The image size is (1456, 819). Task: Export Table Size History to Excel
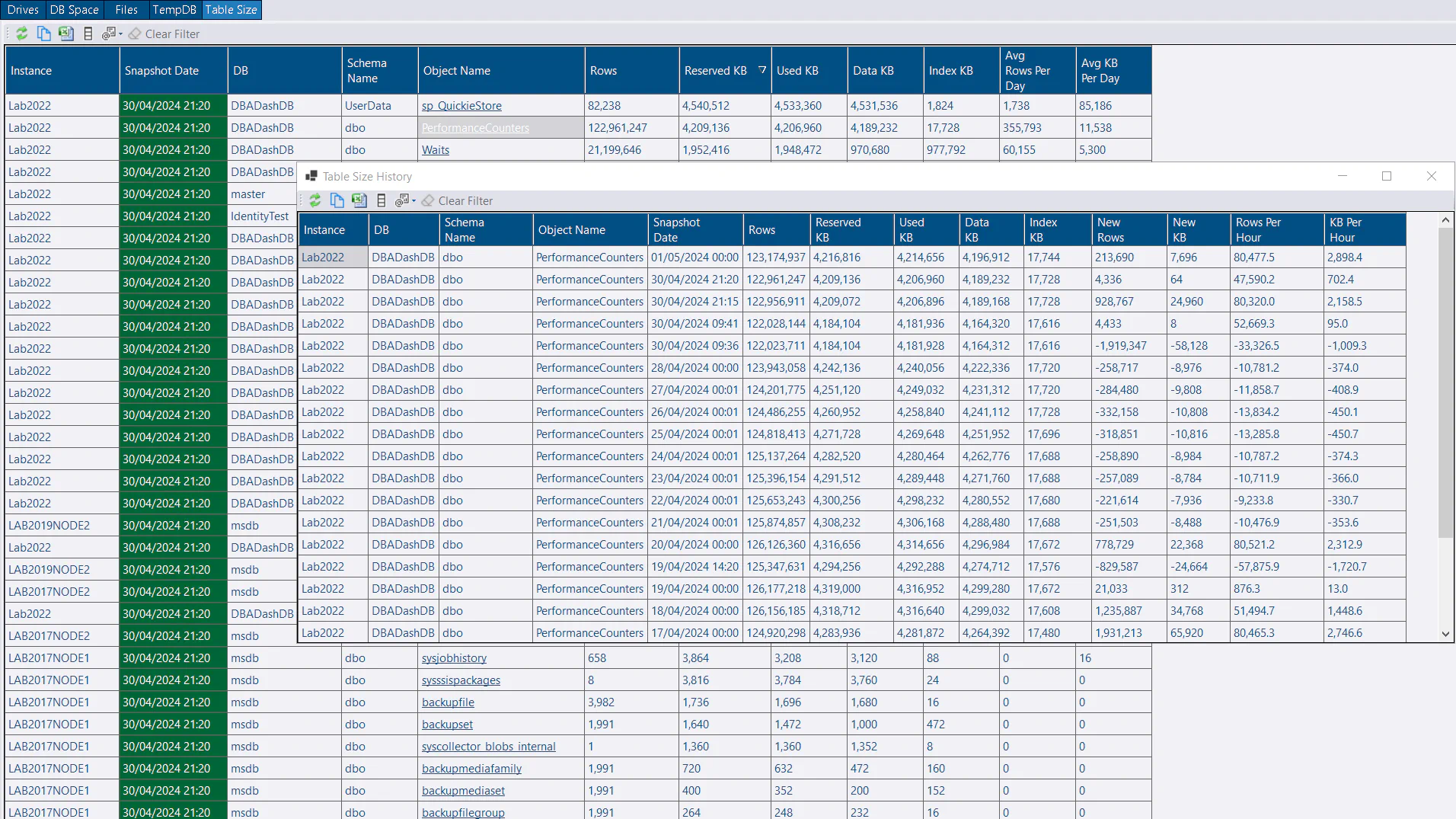coord(359,200)
